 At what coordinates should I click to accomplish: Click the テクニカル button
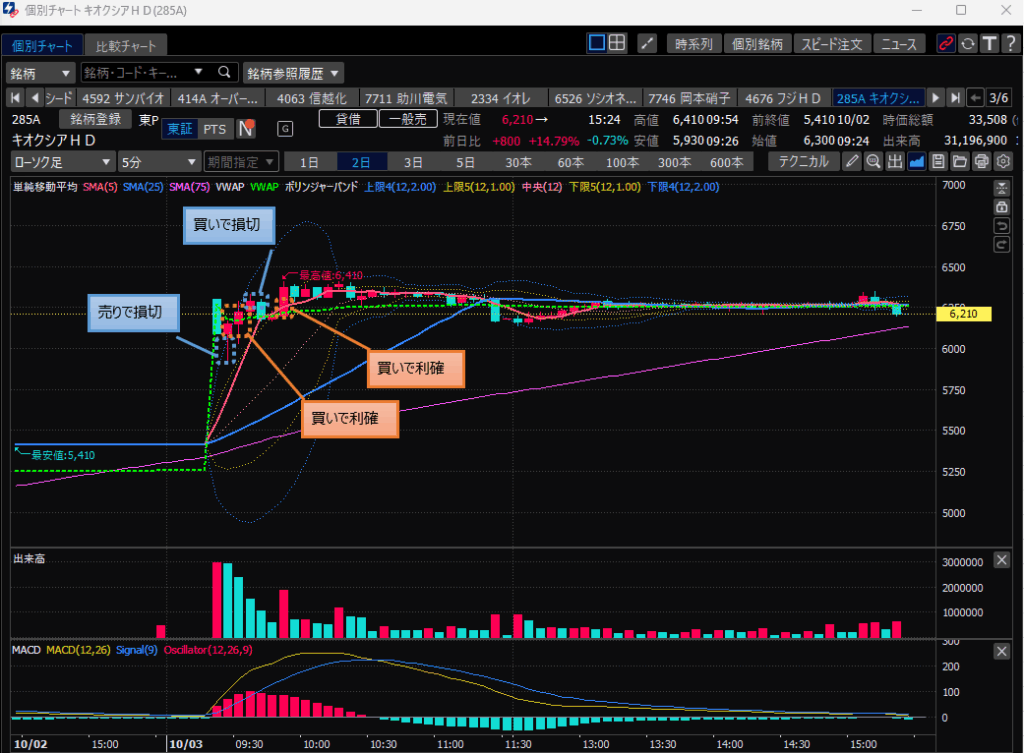803,161
